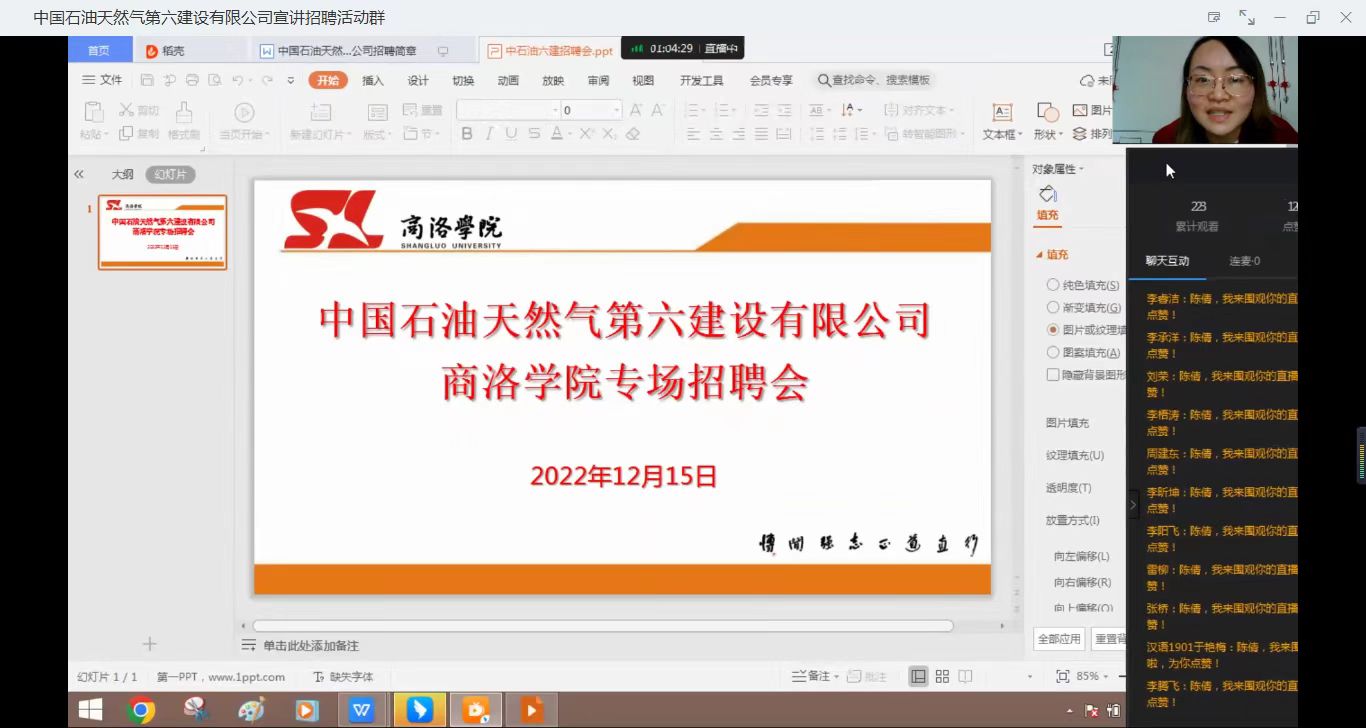Enable the 隐藏背景图形 checkbox
Screen dimensions: 1366x728
pyautogui.click(x=1053, y=375)
